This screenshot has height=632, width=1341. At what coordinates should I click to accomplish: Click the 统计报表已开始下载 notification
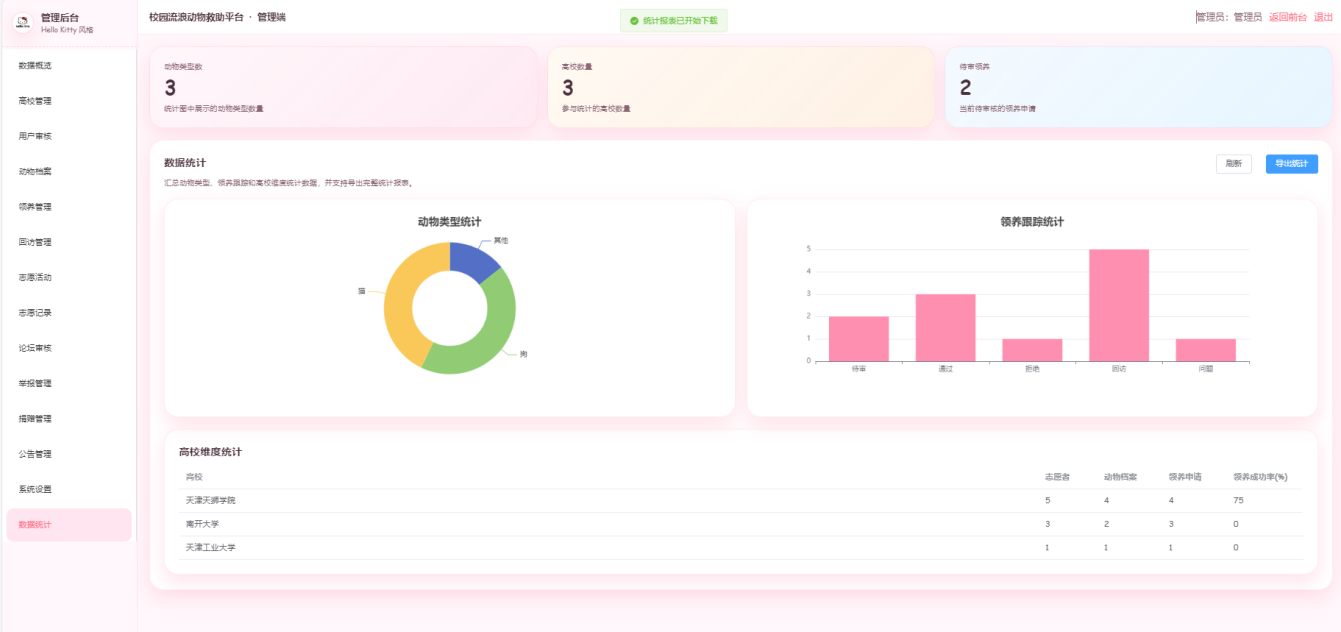[x=674, y=20]
